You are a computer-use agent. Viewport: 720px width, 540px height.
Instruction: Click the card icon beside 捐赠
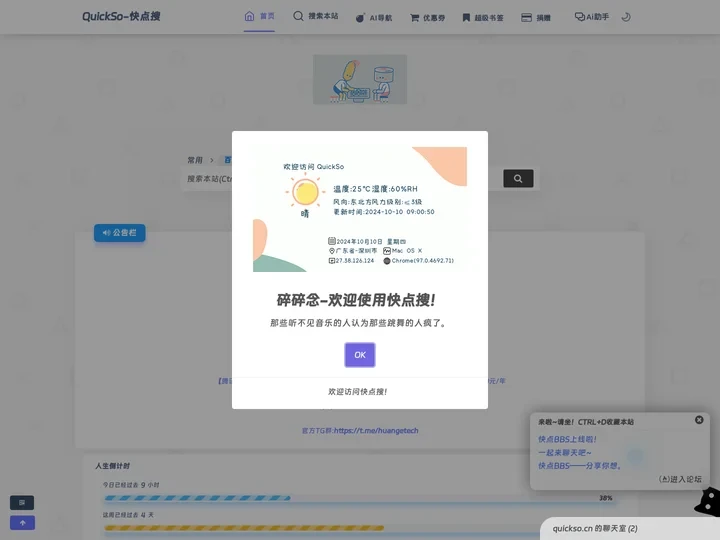[x=526, y=17]
